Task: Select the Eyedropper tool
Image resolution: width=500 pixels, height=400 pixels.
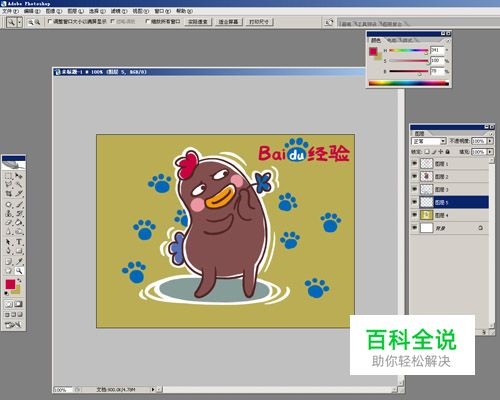Action: pos(19,262)
